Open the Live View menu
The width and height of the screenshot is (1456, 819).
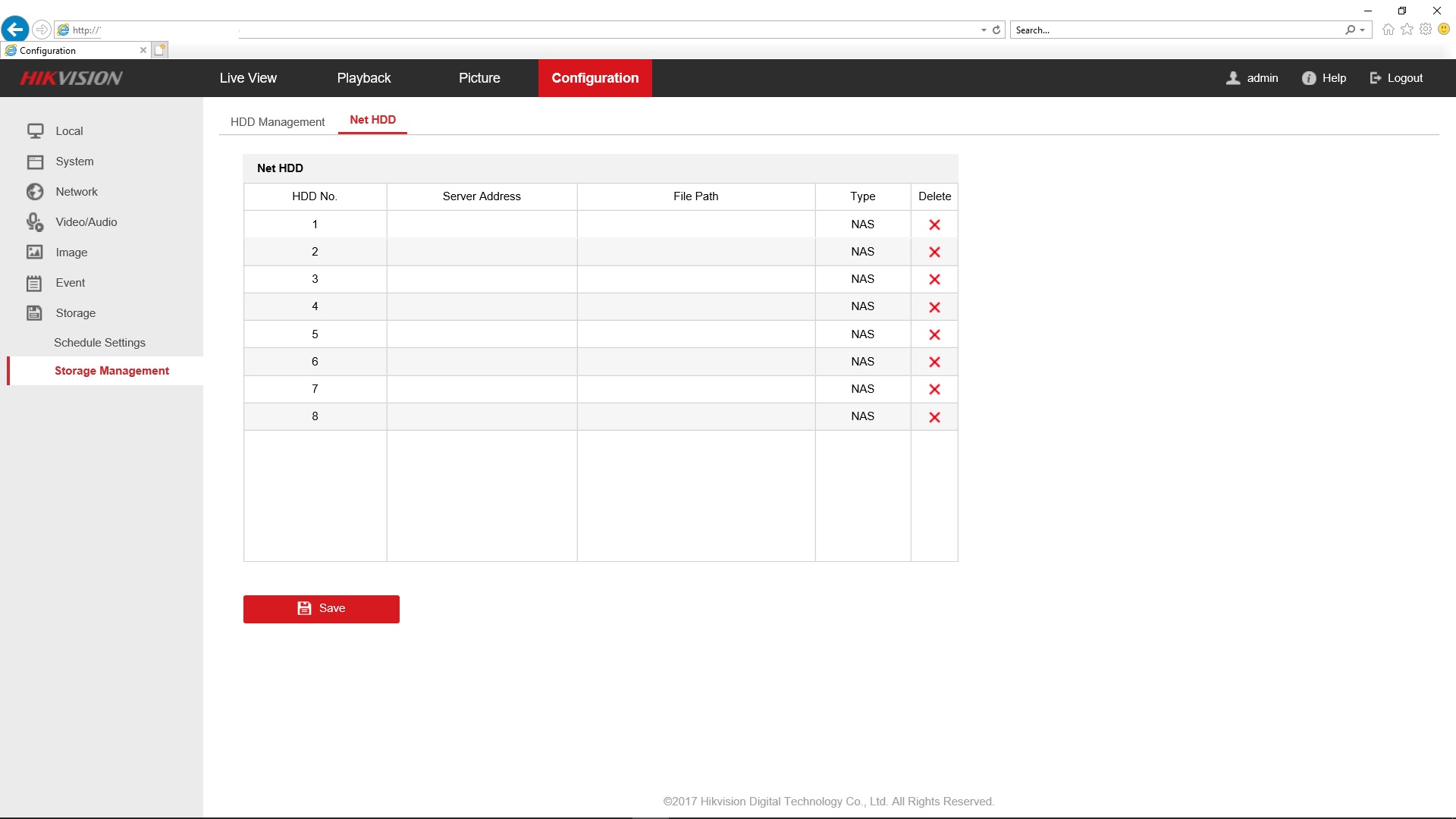pos(248,78)
